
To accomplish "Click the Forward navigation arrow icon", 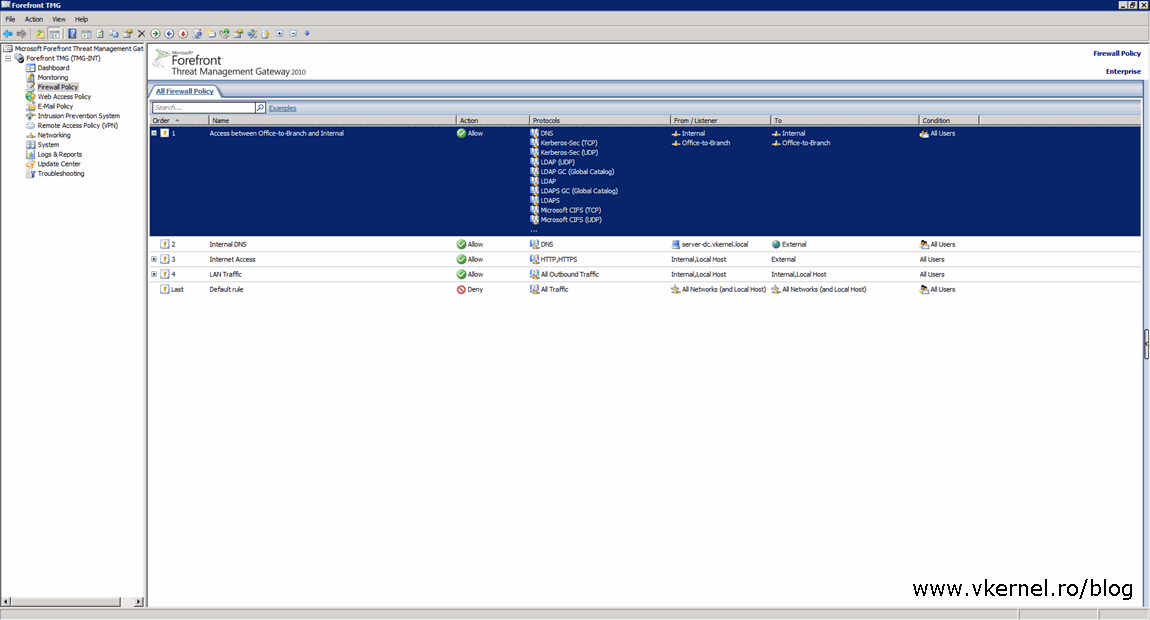I will (21, 33).
